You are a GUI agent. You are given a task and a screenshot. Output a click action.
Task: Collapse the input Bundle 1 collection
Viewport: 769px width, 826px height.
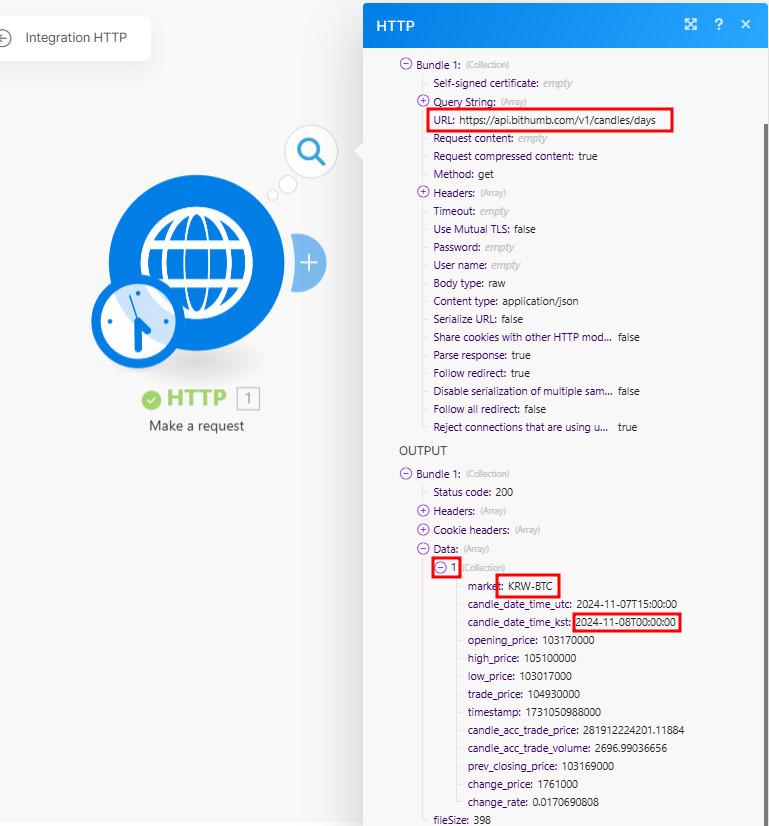tap(405, 64)
